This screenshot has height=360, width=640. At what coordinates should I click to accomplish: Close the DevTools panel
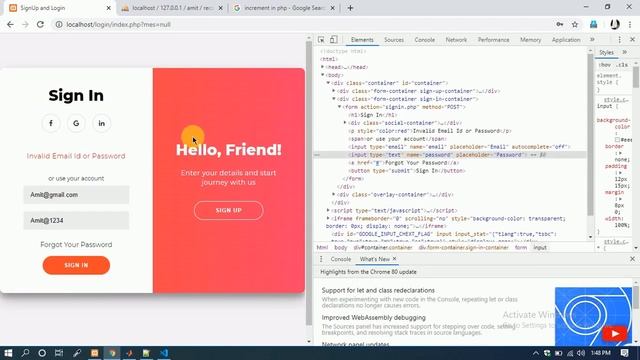pyautogui.click(x=632, y=40)
